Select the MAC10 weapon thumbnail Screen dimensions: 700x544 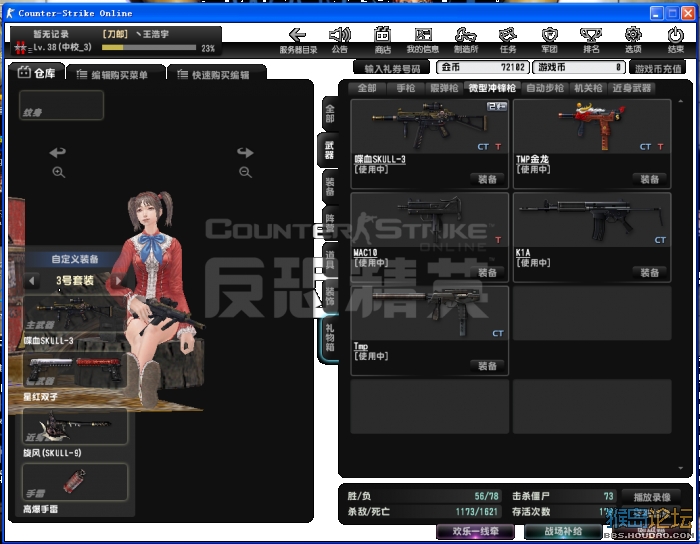(429, 220)
